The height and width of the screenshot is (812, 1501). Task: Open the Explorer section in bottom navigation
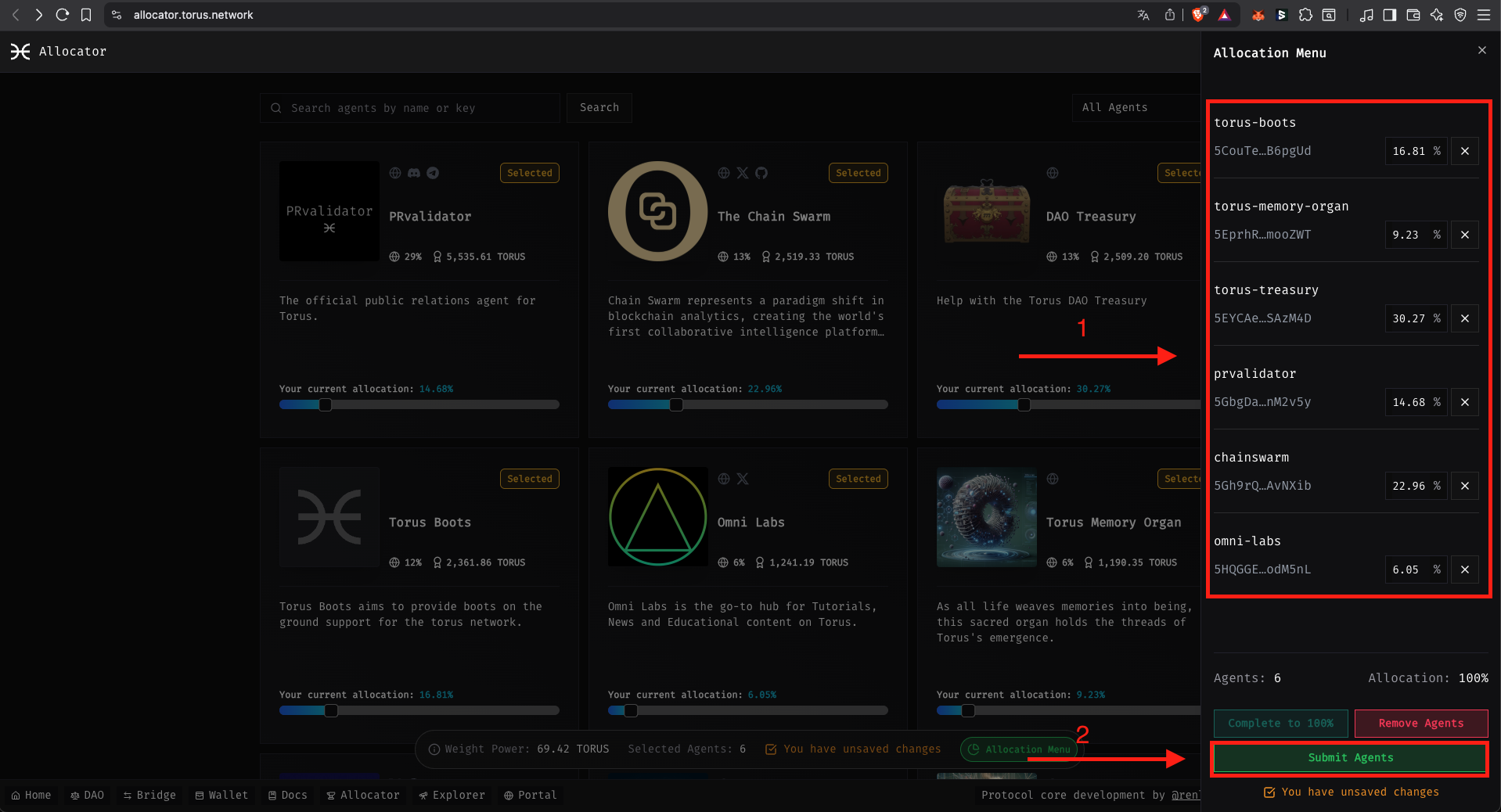[x=452, y=795]
